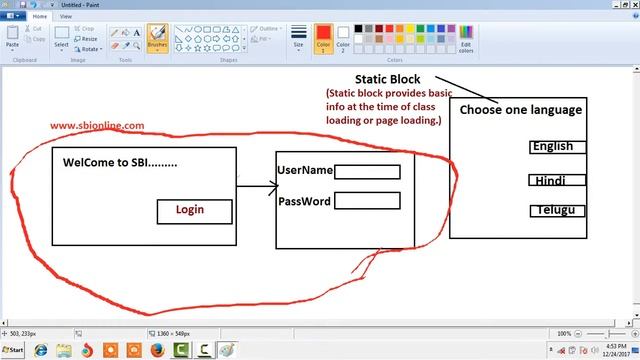Open the Select options dropdown arrow

tap(62, 50)
